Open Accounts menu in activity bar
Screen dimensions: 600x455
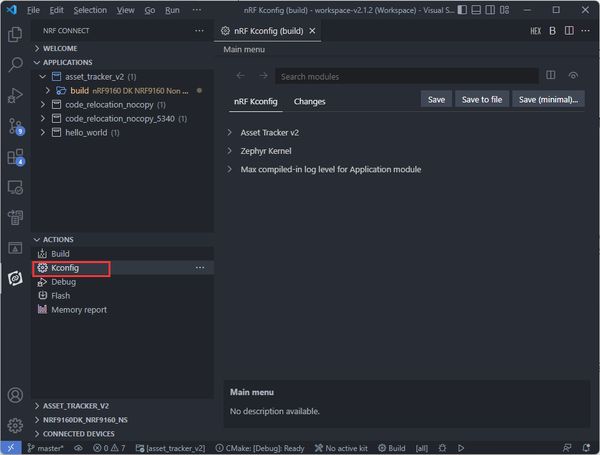(15, 395)
